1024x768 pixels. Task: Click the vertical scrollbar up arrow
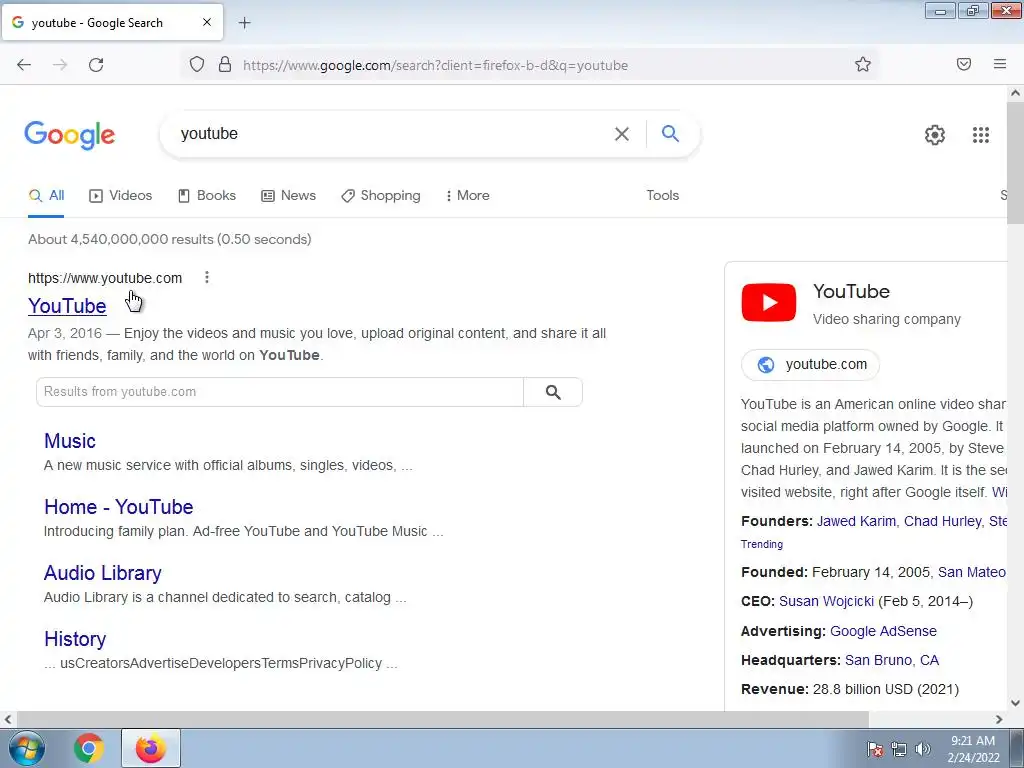click(1015, 93)
